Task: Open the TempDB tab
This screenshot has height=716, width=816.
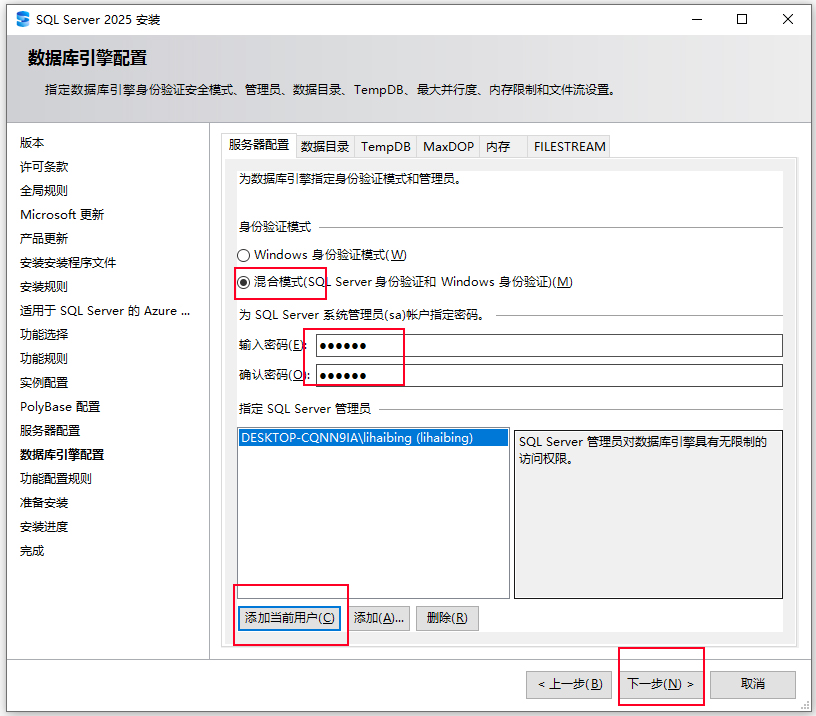Action: point(386,147)
